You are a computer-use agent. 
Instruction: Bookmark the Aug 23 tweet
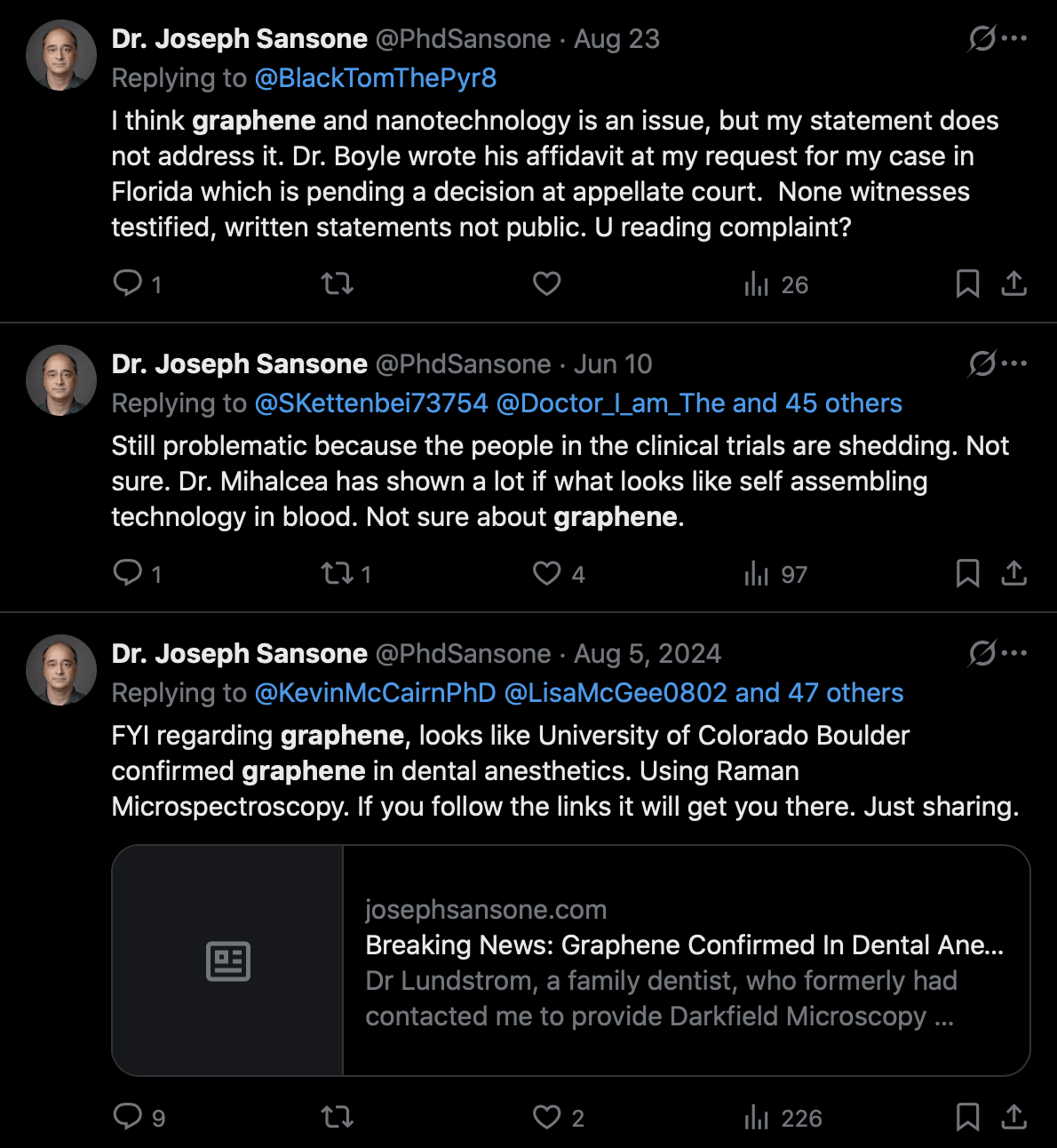pyautogui.click(x=967, y=284)
